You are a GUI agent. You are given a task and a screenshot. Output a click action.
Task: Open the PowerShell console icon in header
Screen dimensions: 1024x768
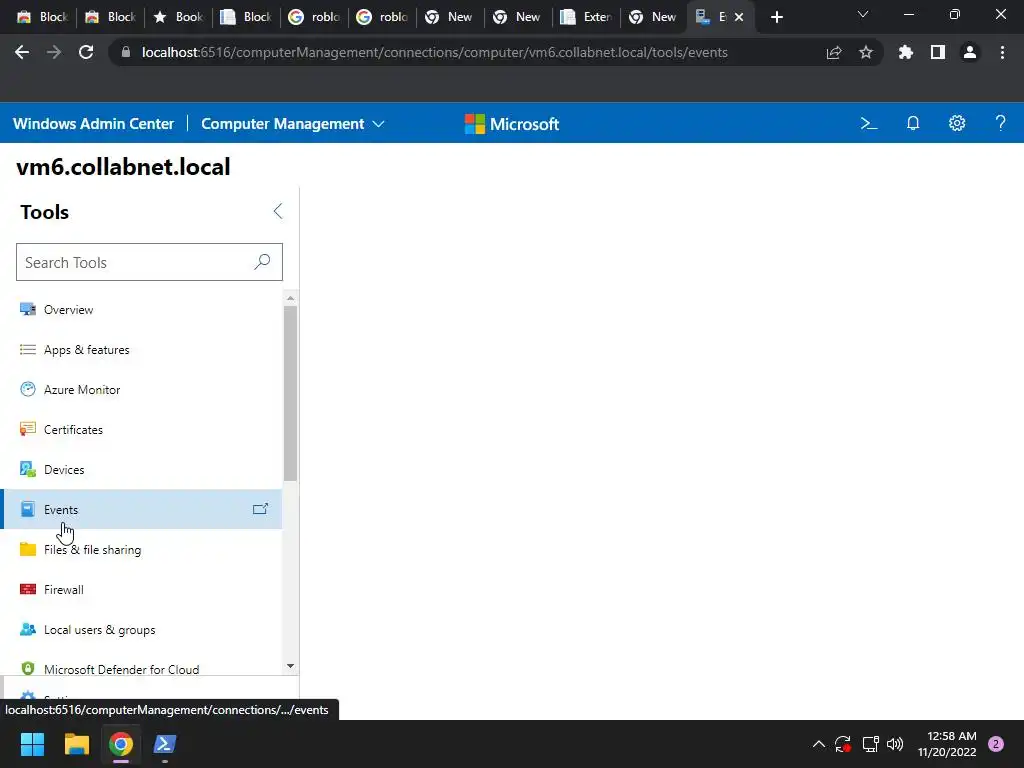pyautogui.click(x=869, y=123)
